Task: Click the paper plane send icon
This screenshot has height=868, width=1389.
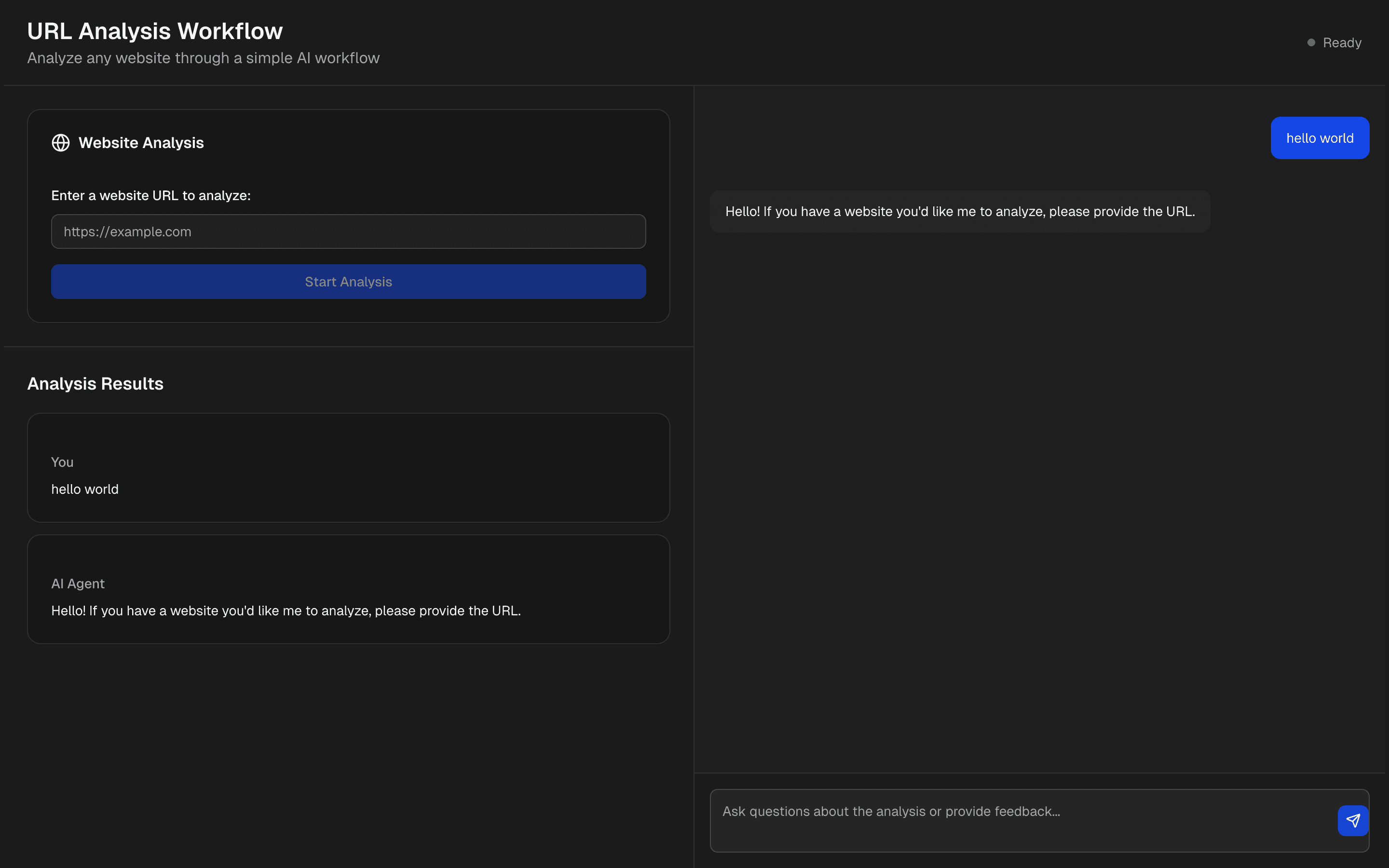Action: point(1353,820)
